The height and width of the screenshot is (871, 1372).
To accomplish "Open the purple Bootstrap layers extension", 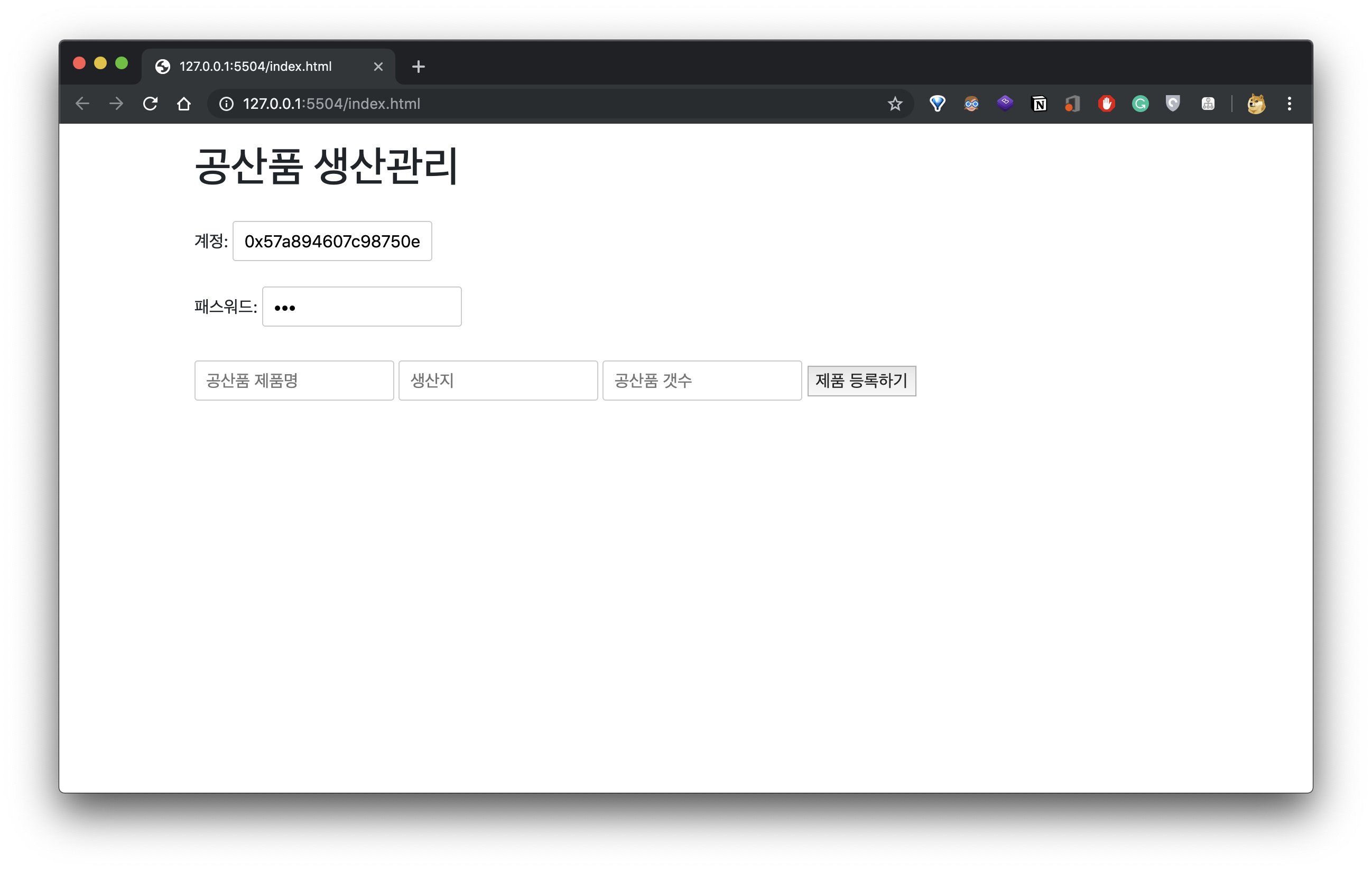I will pyautogui.click(x=1005, y=103).
